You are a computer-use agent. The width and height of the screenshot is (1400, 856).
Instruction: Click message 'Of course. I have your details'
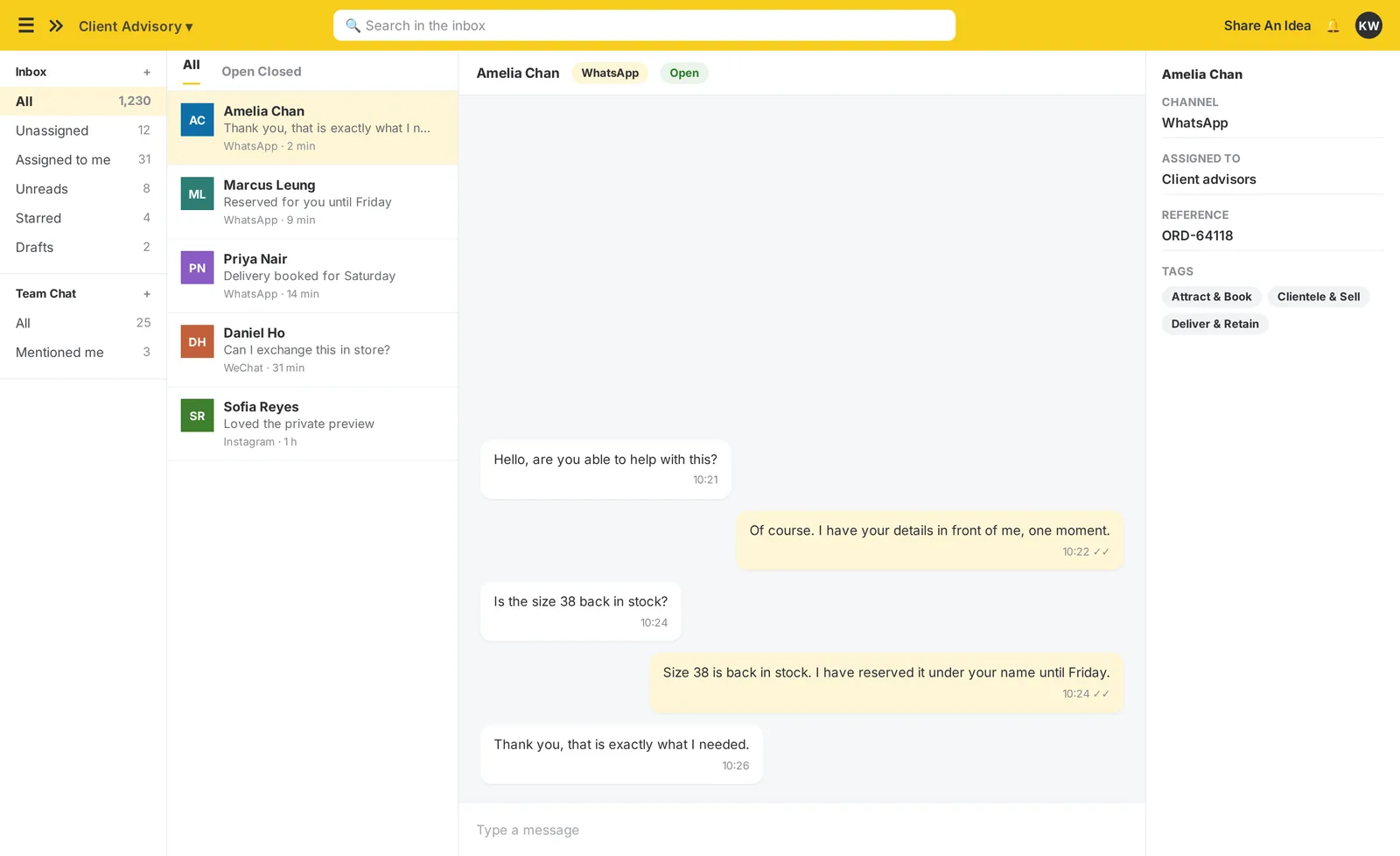[x=929, y=540]
